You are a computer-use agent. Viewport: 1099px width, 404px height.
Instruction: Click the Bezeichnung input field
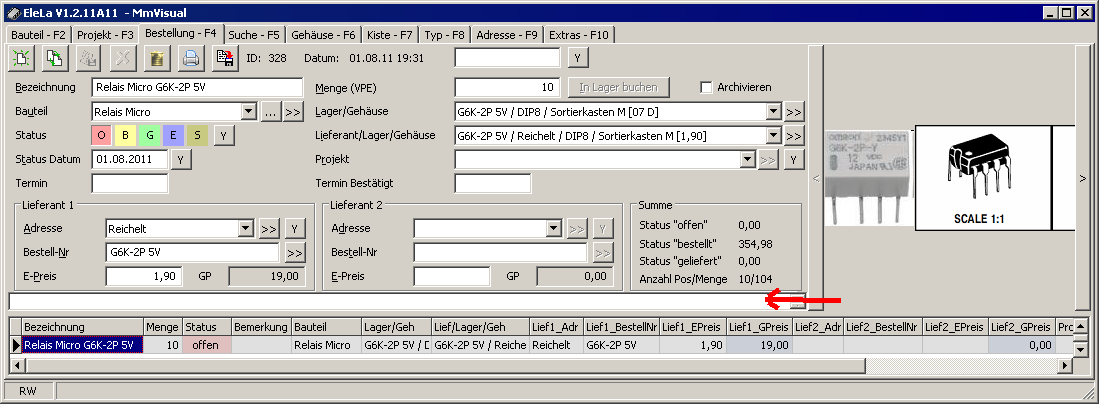point(197,87)
